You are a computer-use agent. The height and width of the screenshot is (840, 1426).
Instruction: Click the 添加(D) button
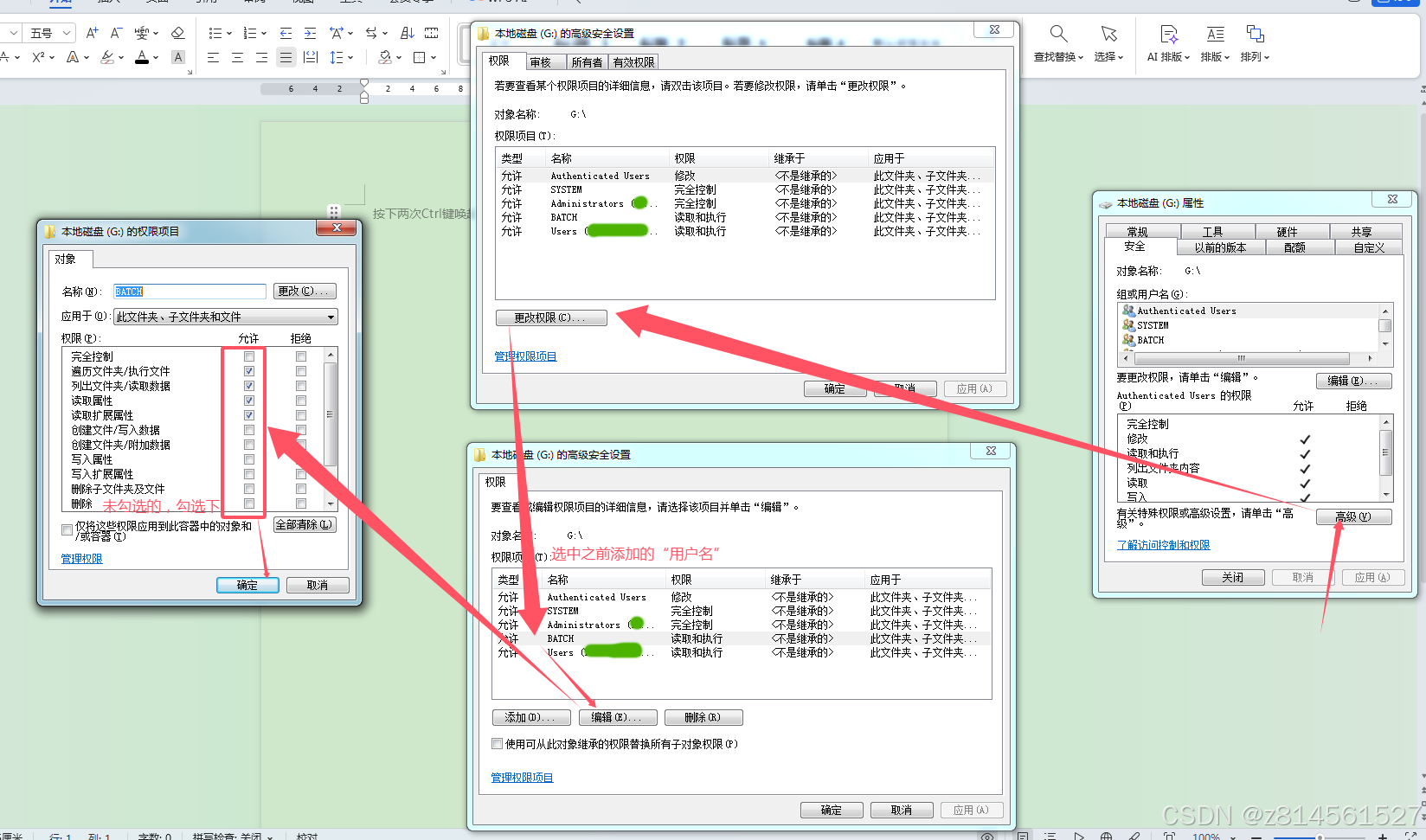pos(531,717)
